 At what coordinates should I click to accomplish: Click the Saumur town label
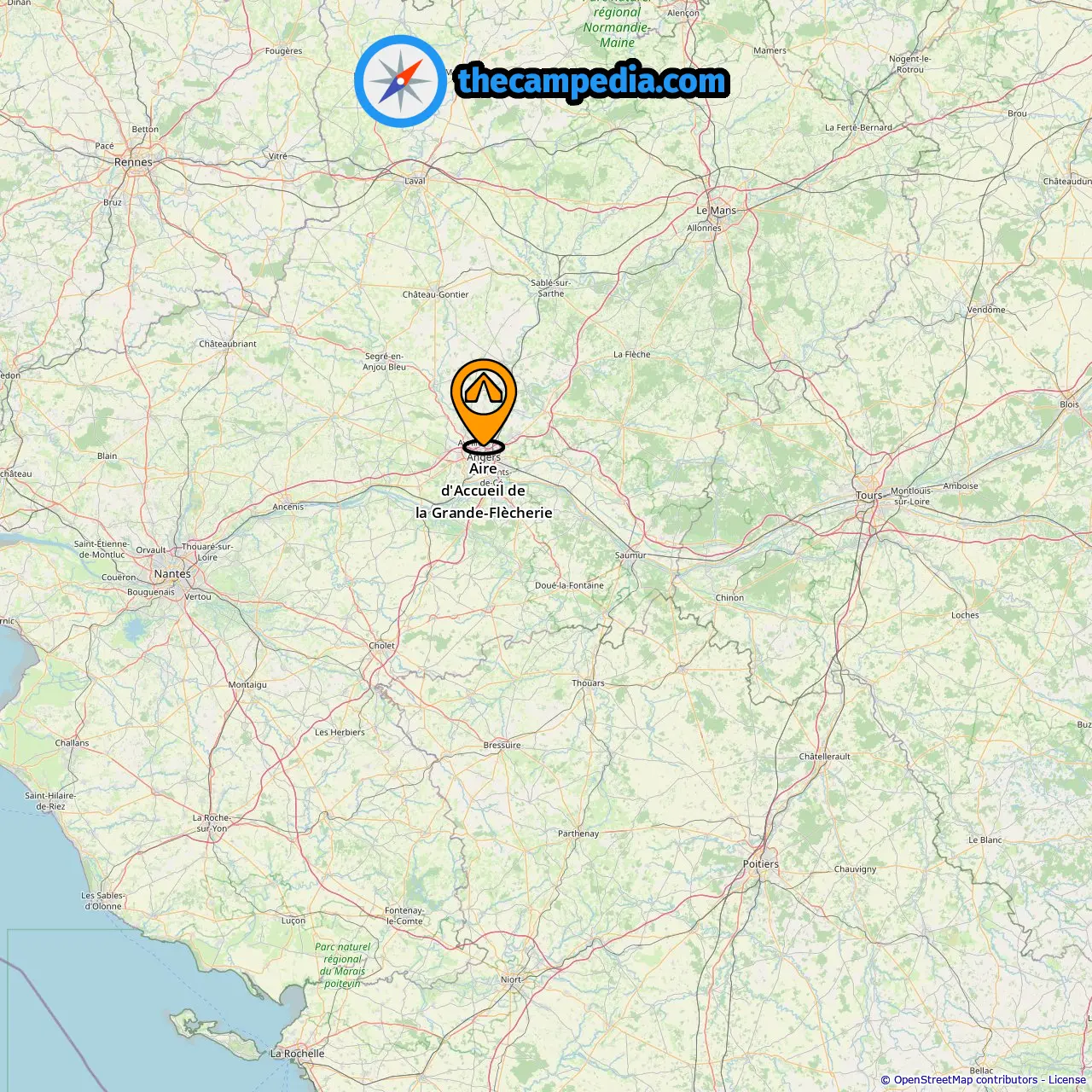click(x=630, y=555)
